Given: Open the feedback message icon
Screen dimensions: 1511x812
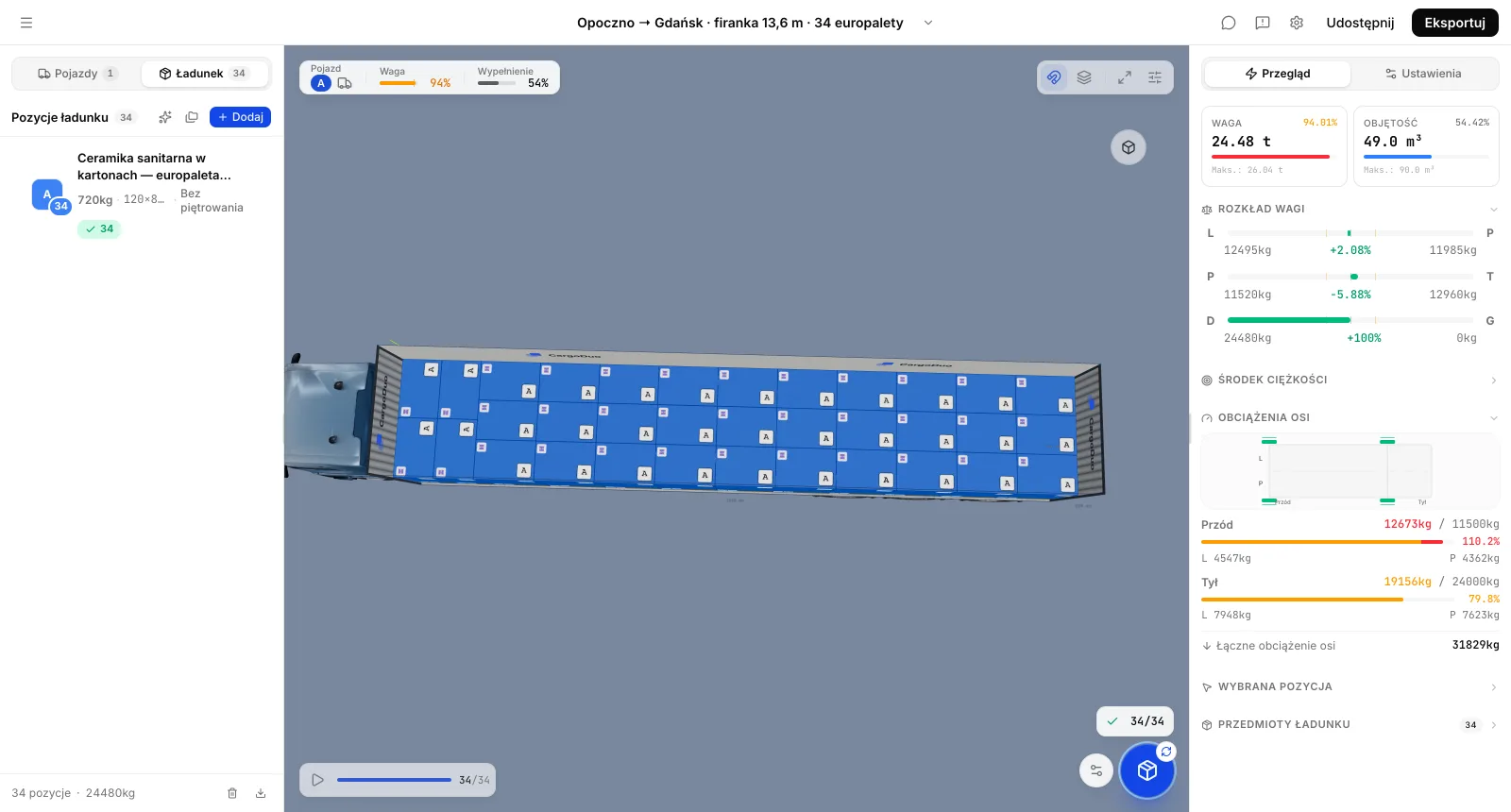Looking at the screenshot, I should click(1263, 23).
